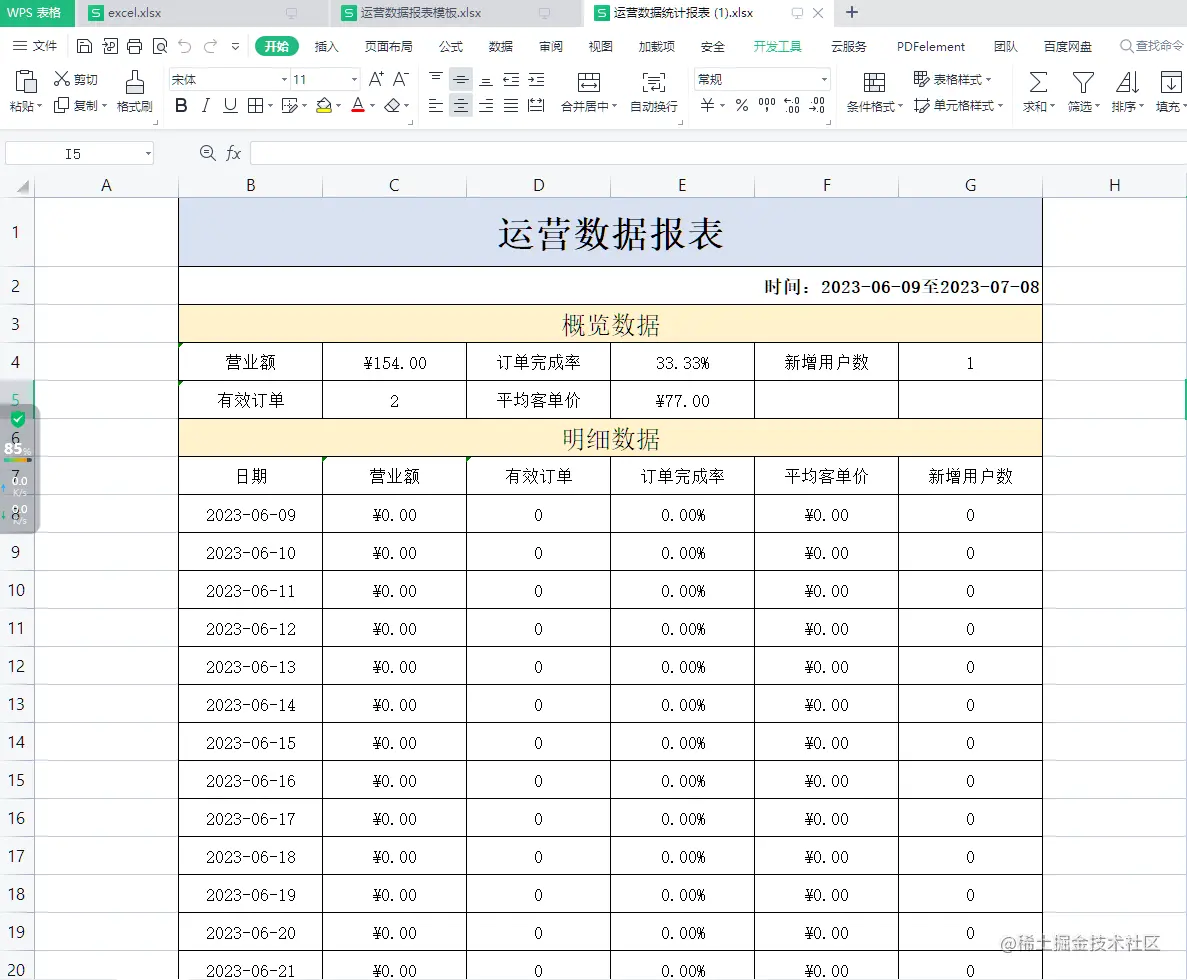The image size is (1187, 980).
Task: Click the Paste clipboard icon
Action: (26, 81)
